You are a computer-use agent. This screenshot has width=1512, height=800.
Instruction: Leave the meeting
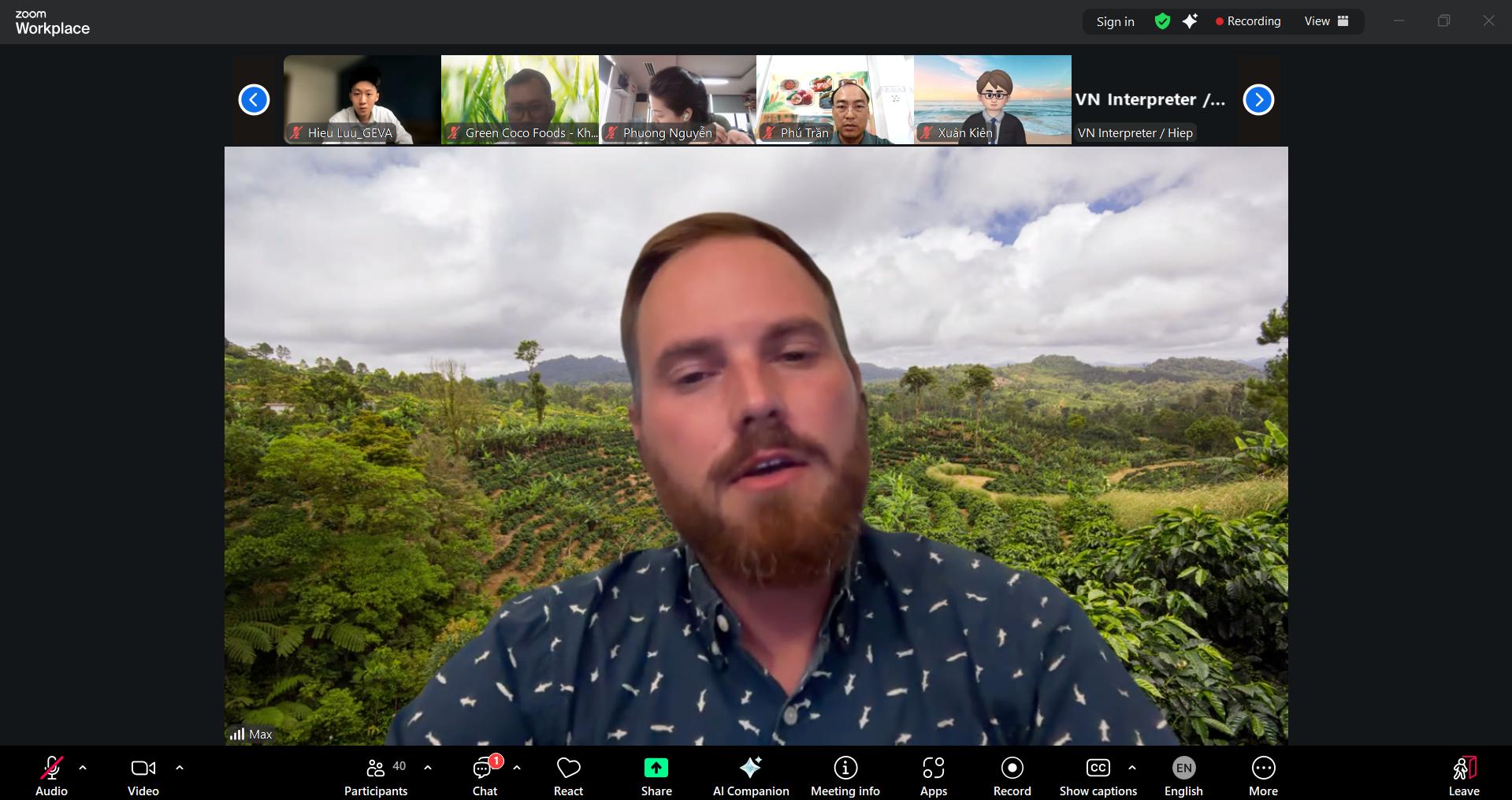[x=1463, y=776]
